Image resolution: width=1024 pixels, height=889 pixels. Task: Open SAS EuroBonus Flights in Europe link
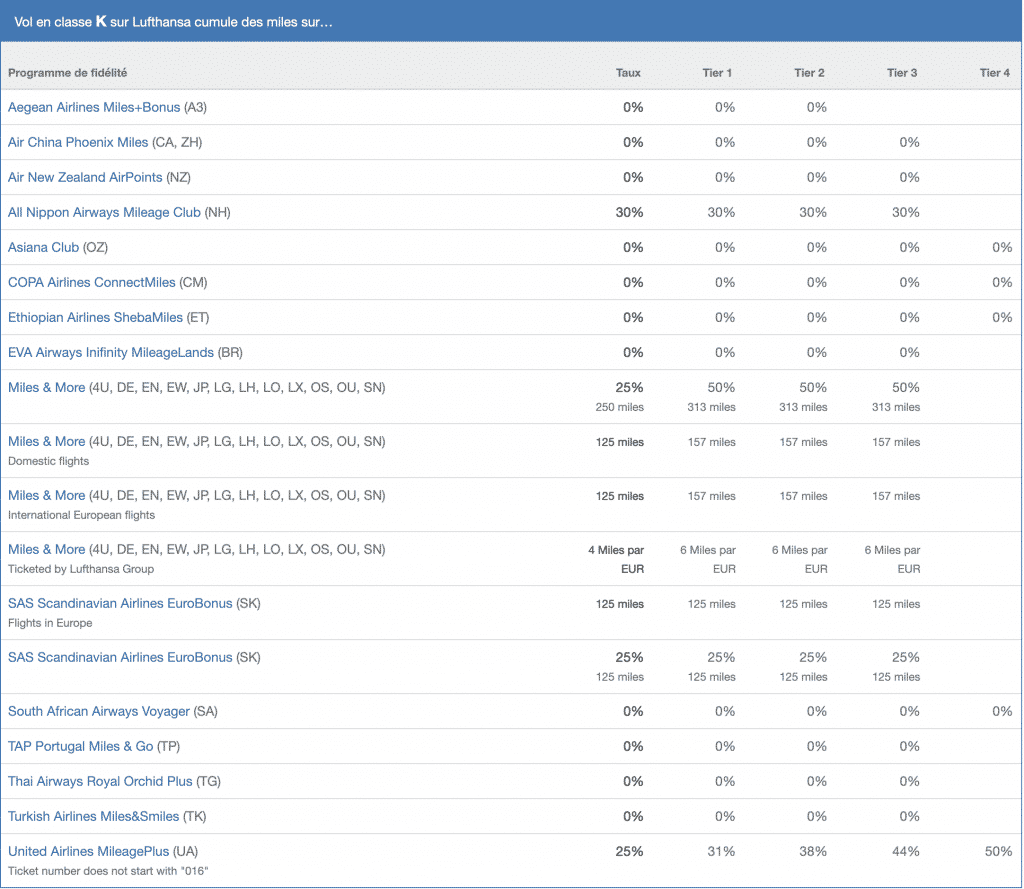coord(120,604)
